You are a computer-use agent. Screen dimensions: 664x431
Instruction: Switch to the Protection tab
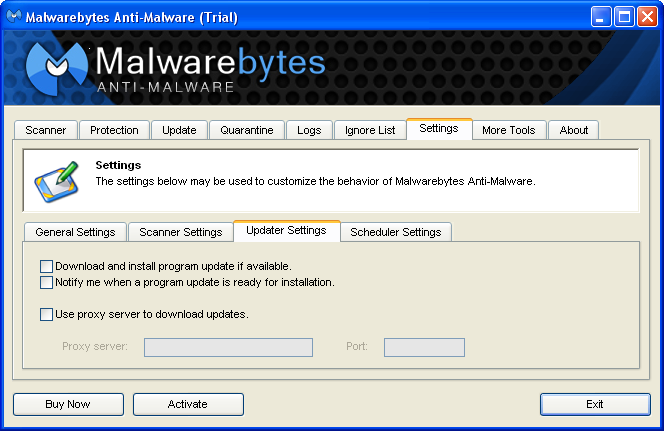[114, 130]
